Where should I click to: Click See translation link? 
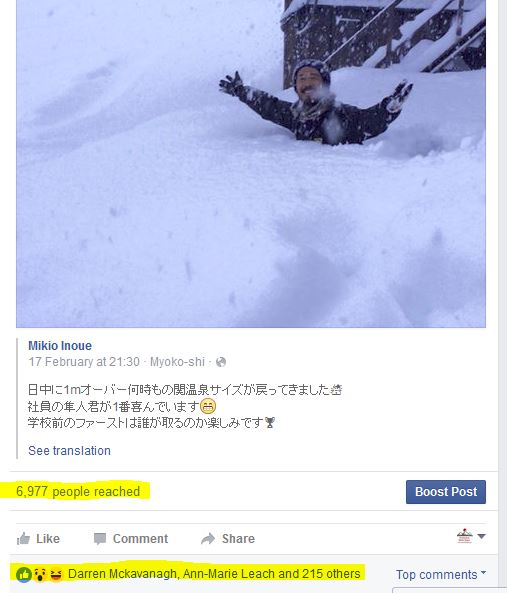70,451
